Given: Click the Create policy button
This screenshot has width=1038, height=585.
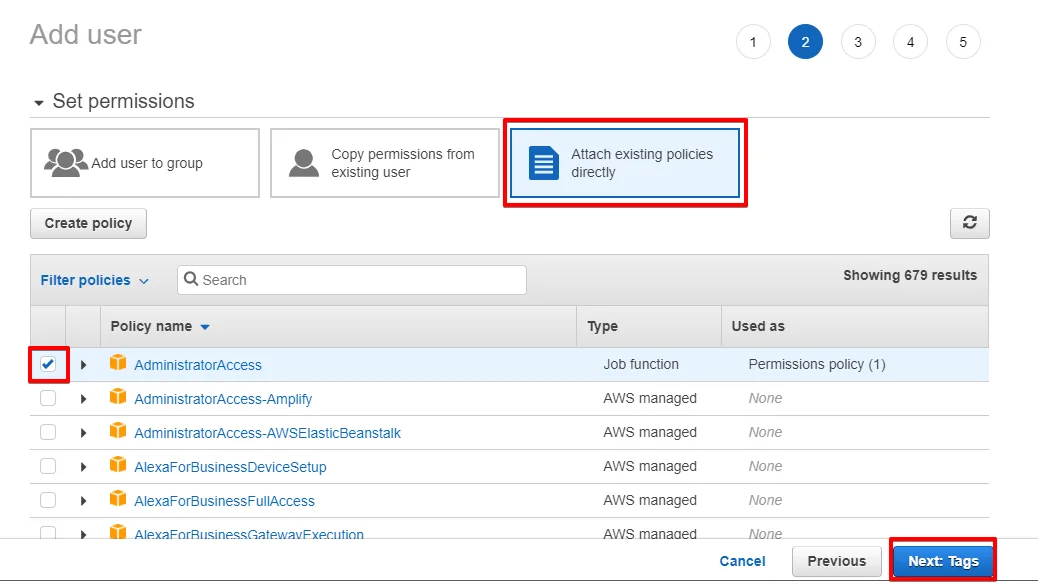Looking at the screenshot, I should point(88,223).
